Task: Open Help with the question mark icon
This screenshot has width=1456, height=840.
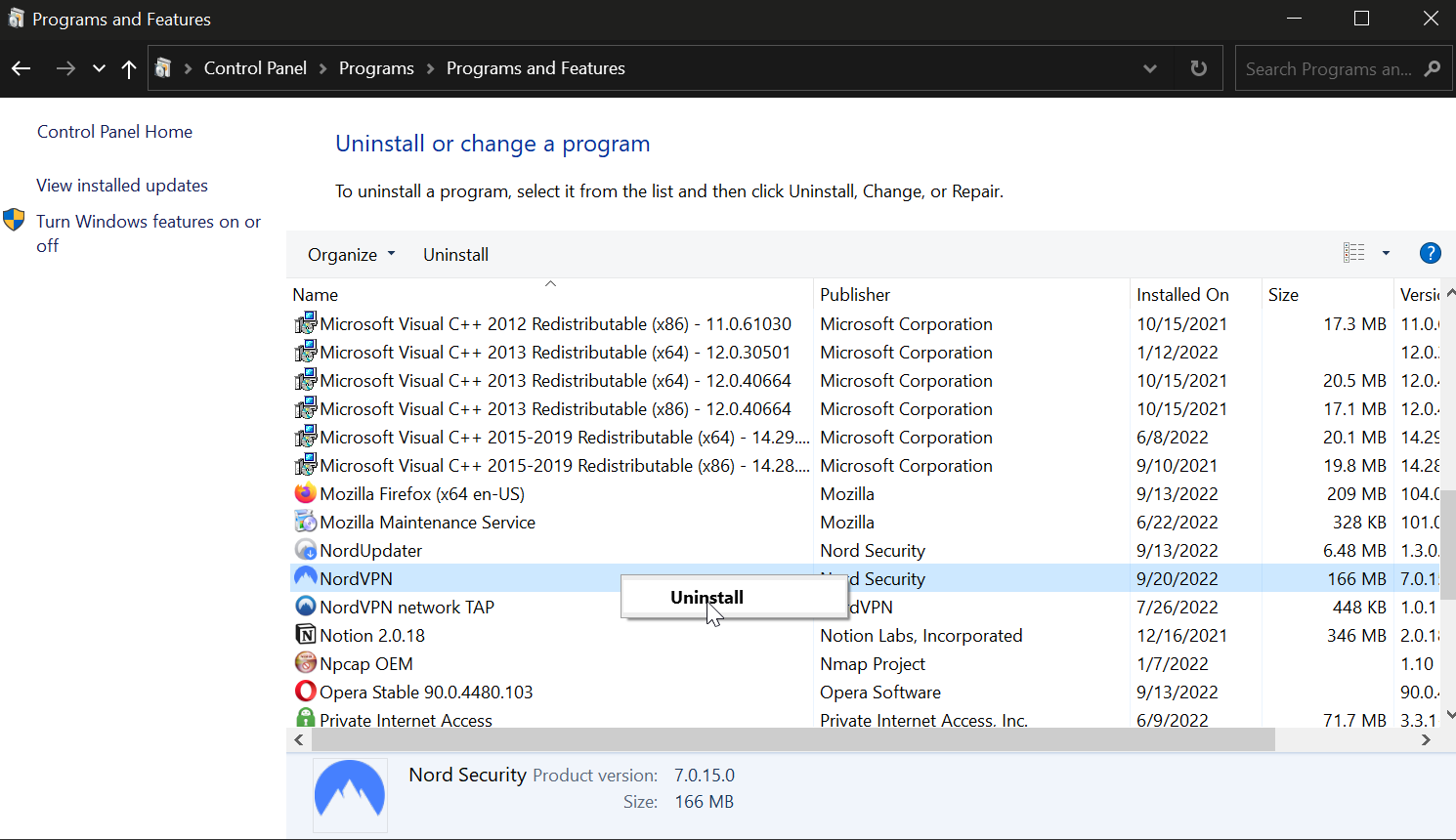Action: tap(1430, 253)
